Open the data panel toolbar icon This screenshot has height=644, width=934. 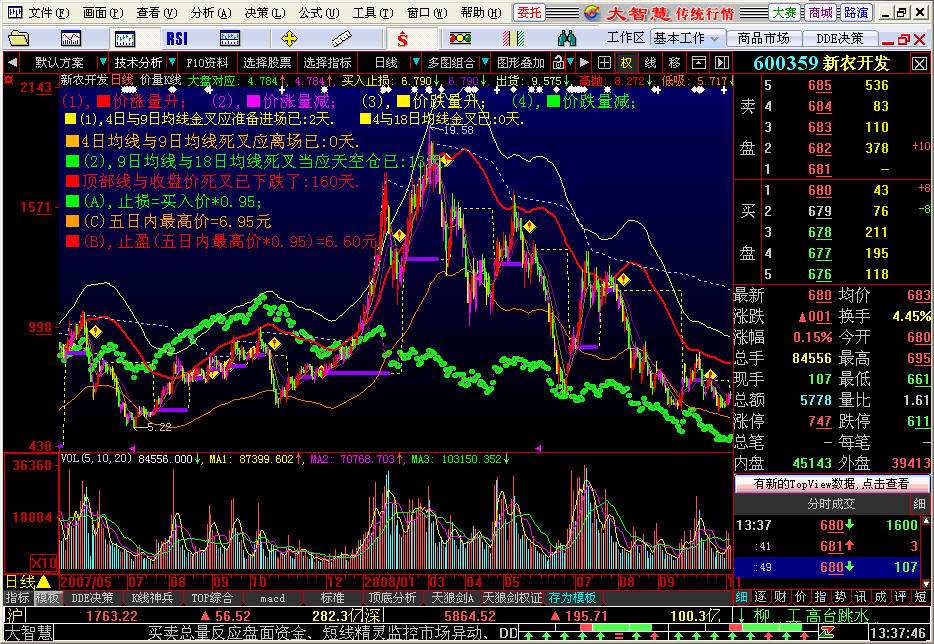coord(229,39)
